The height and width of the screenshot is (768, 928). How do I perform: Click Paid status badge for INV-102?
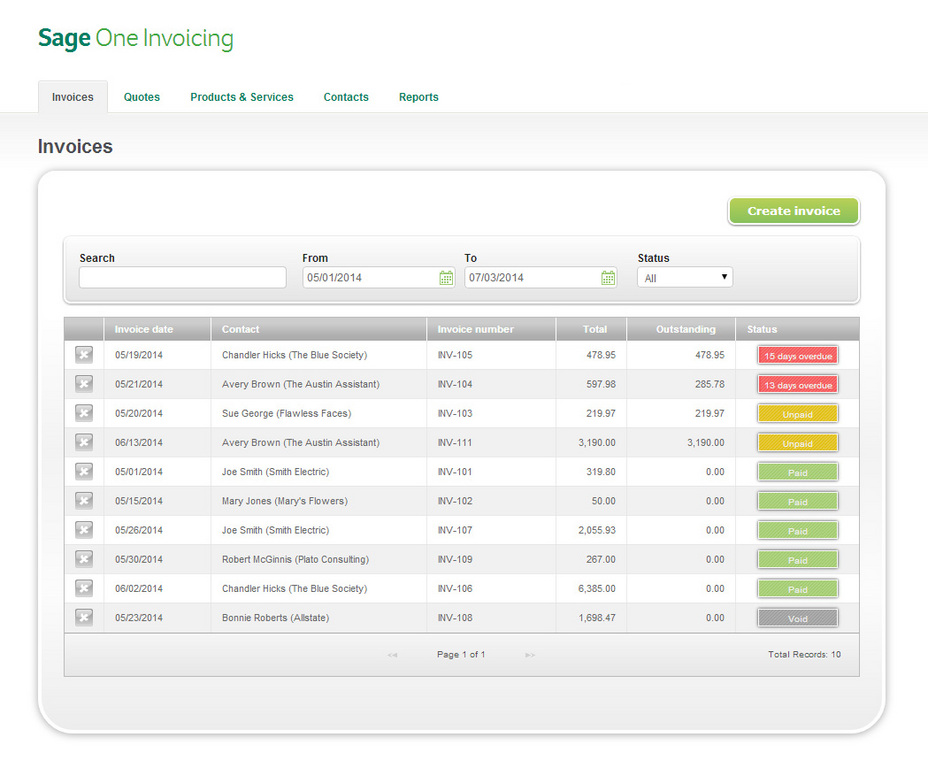tap(798, 501)
